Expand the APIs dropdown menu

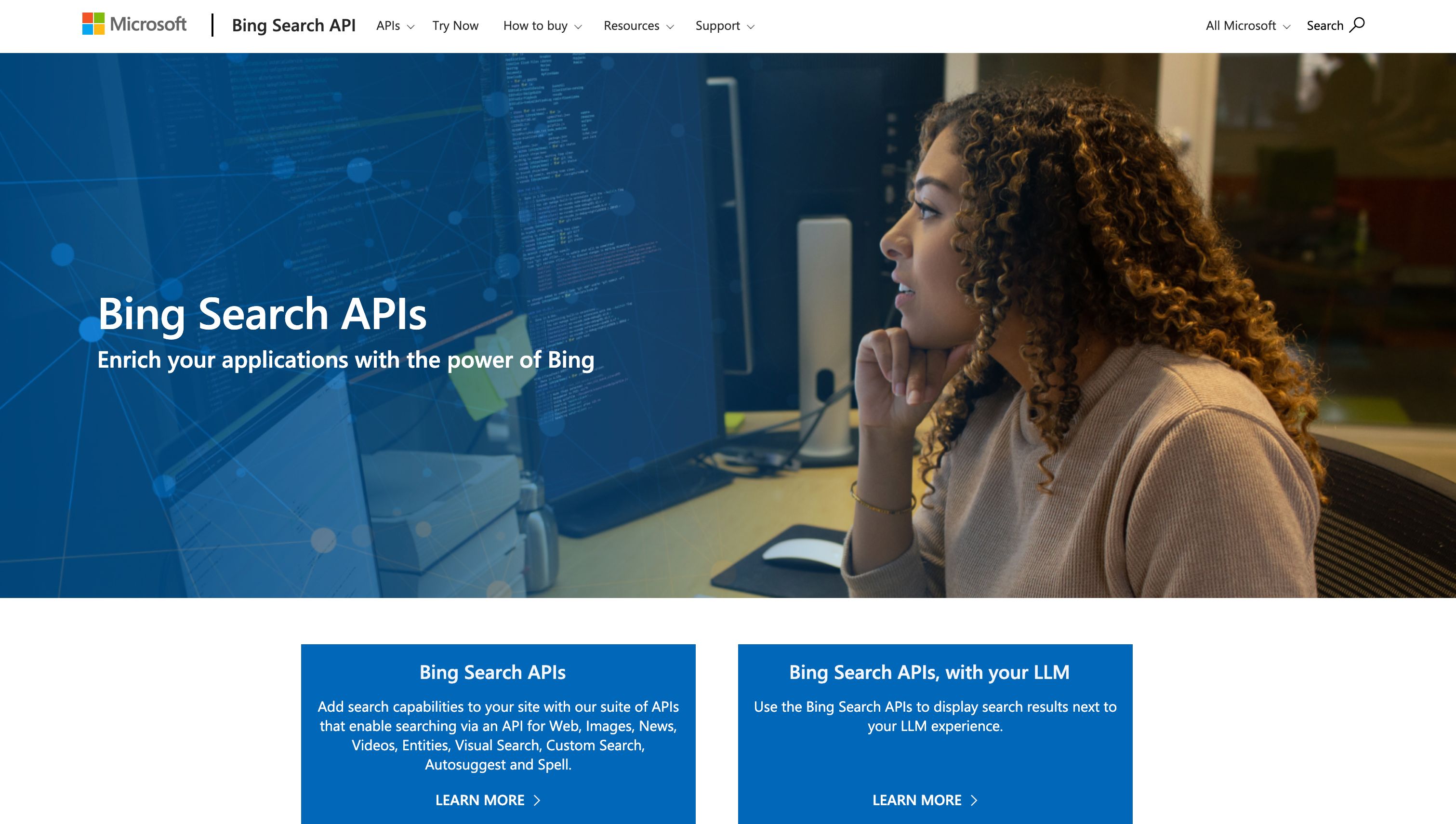[395, 26]
